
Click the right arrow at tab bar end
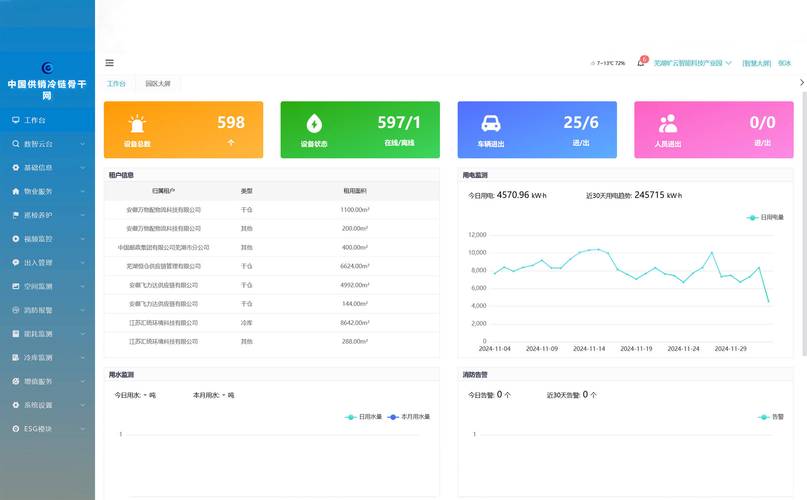click(x=801, y=82)
